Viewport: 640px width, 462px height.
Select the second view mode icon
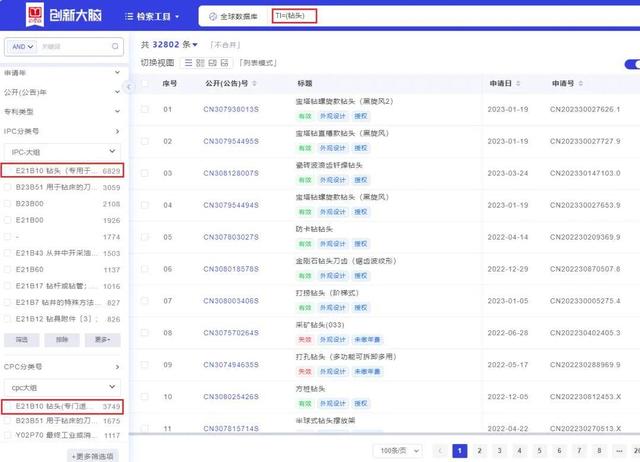pyautogui.click(x=197, y=62)
